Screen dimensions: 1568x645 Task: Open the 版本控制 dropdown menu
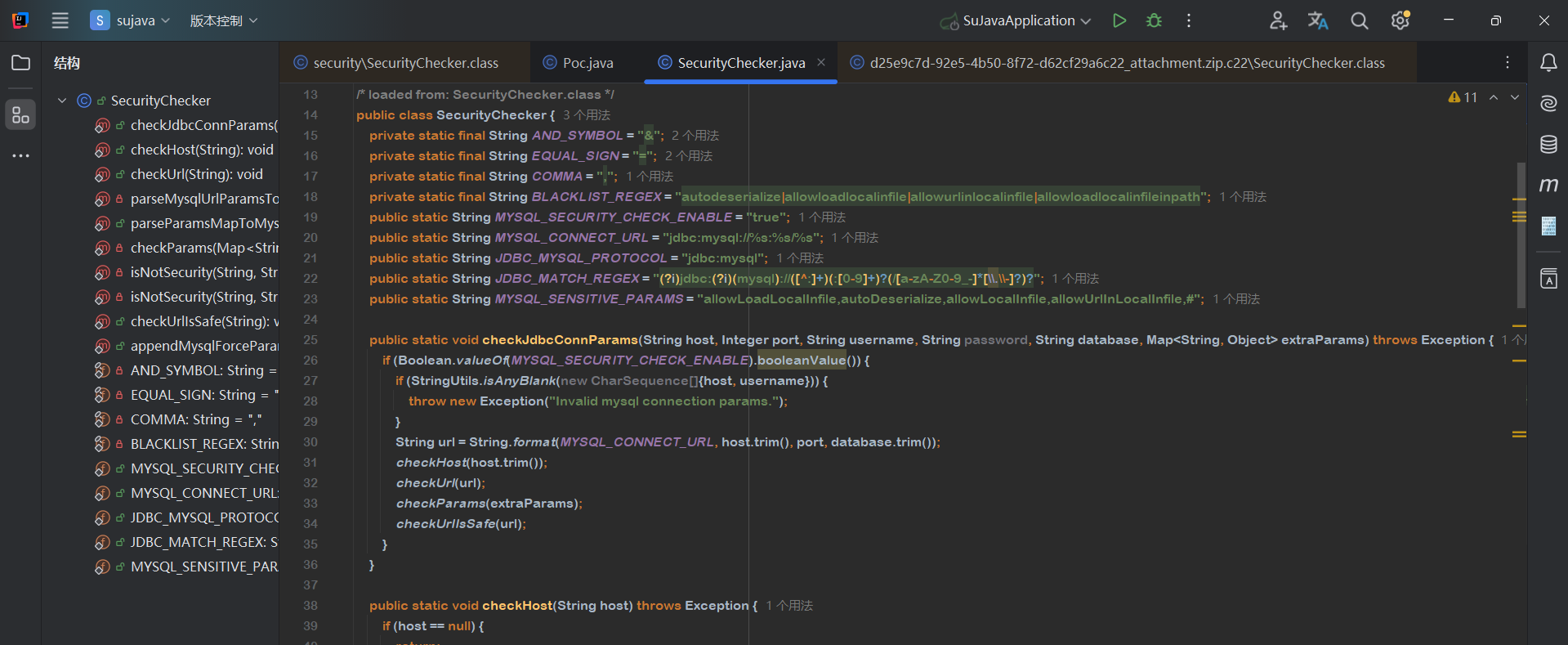pyautogui.click(x=223, y=20)
